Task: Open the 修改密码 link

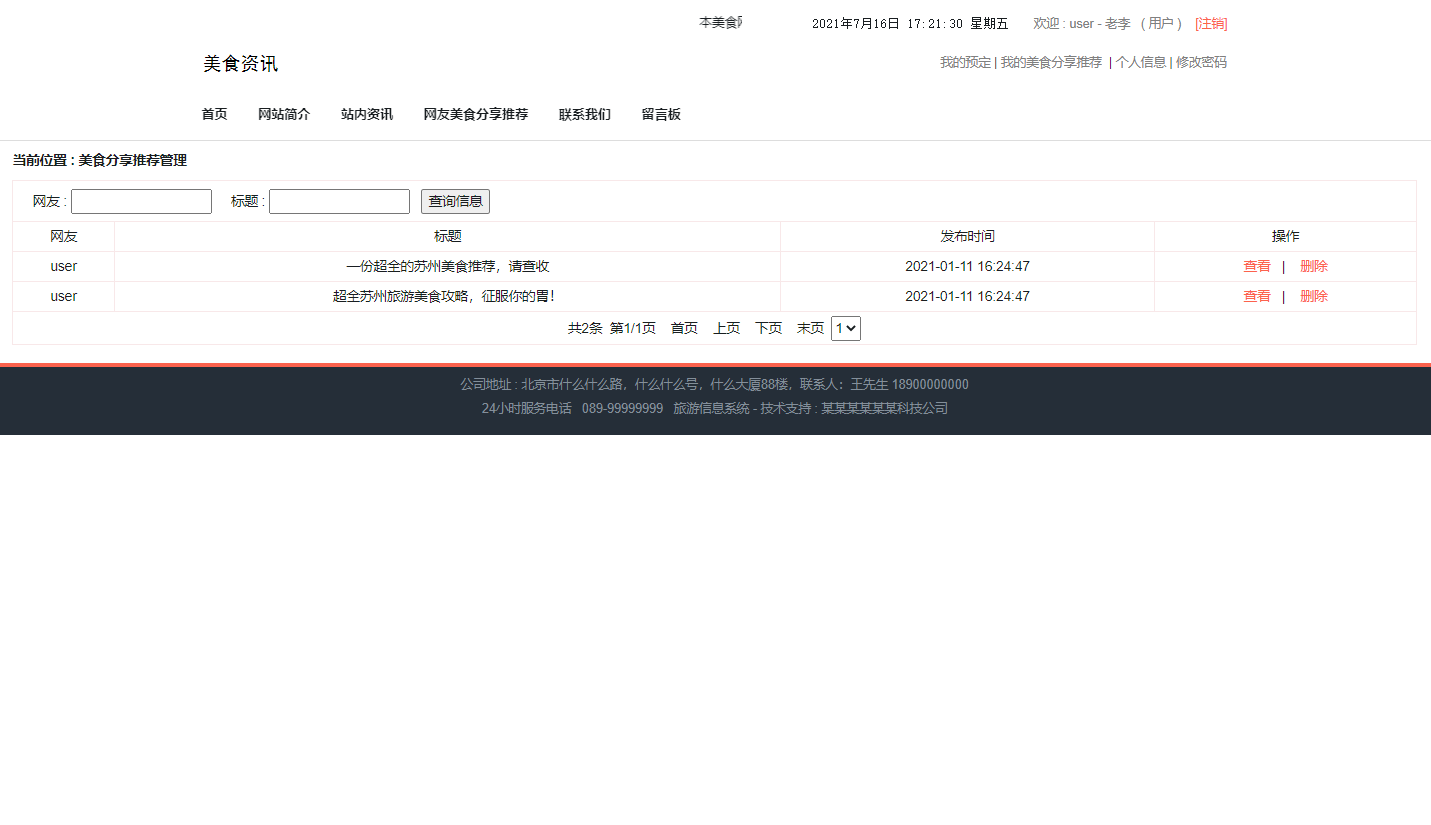Action: pyautogui.click(x=1200, y=62)
